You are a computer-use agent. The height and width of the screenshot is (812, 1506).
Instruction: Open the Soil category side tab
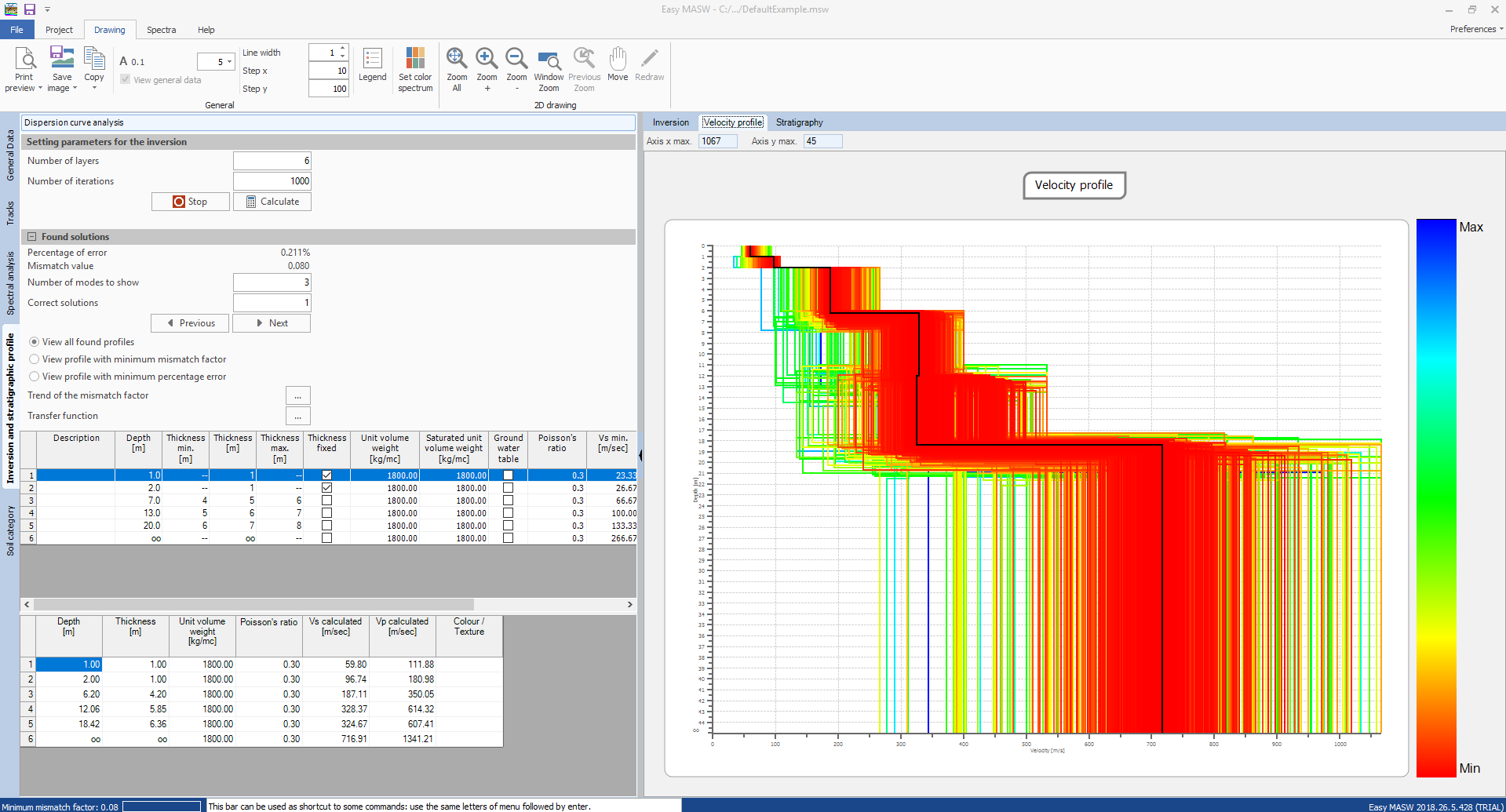10,530
